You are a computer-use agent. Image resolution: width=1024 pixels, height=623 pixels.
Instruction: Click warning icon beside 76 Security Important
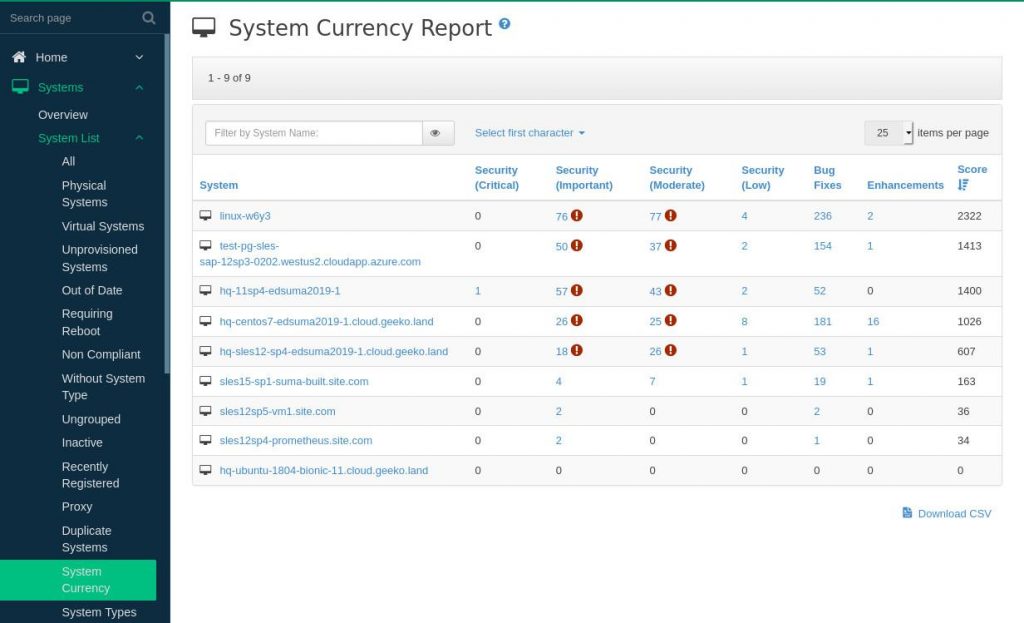click(x=577, y=215)
